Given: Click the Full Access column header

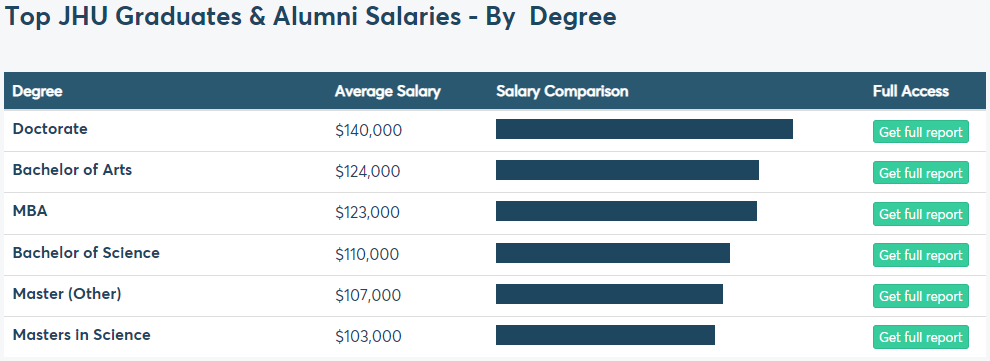Looking at the screenshot, I should [910, 92].
